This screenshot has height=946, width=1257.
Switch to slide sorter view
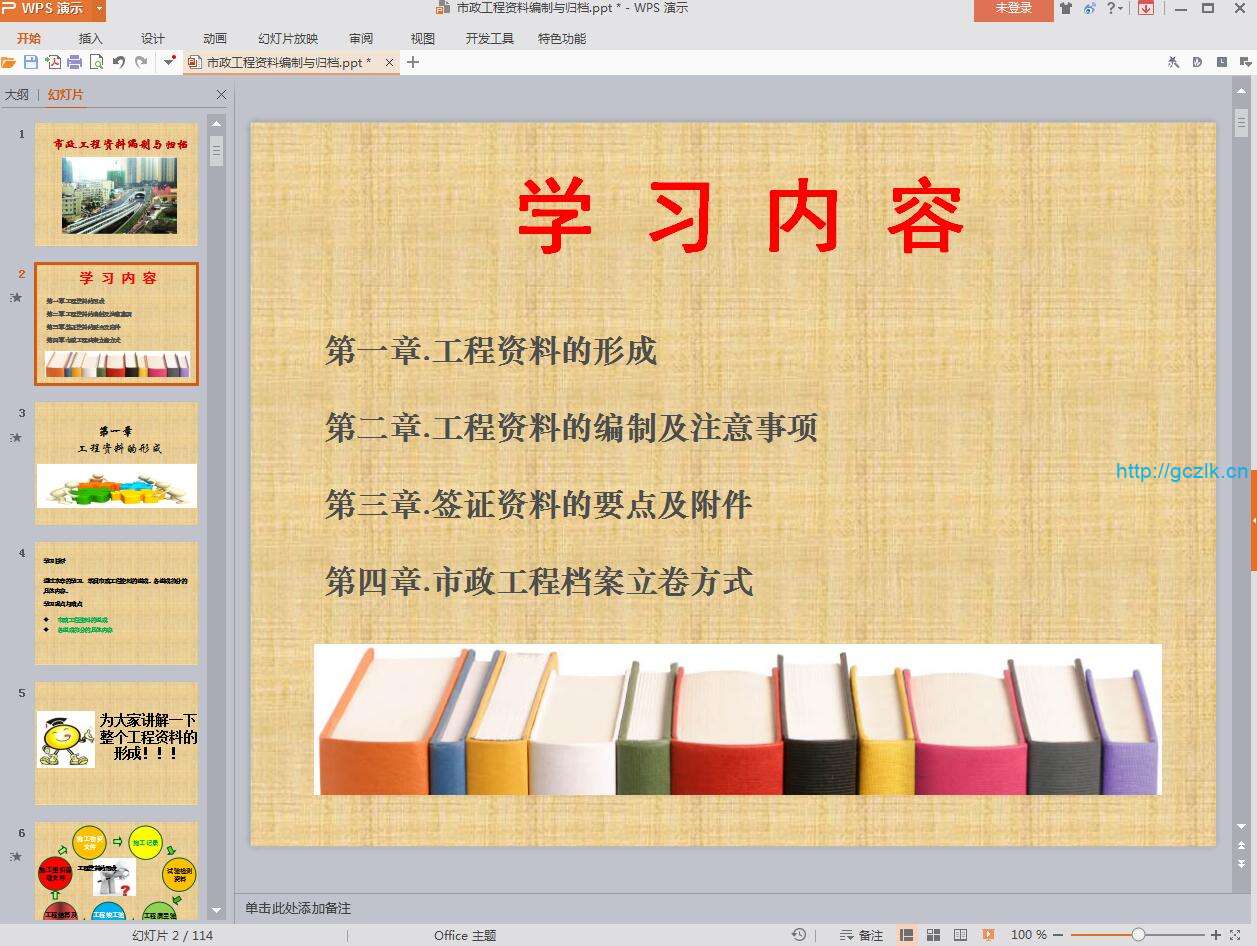(933, 935)
